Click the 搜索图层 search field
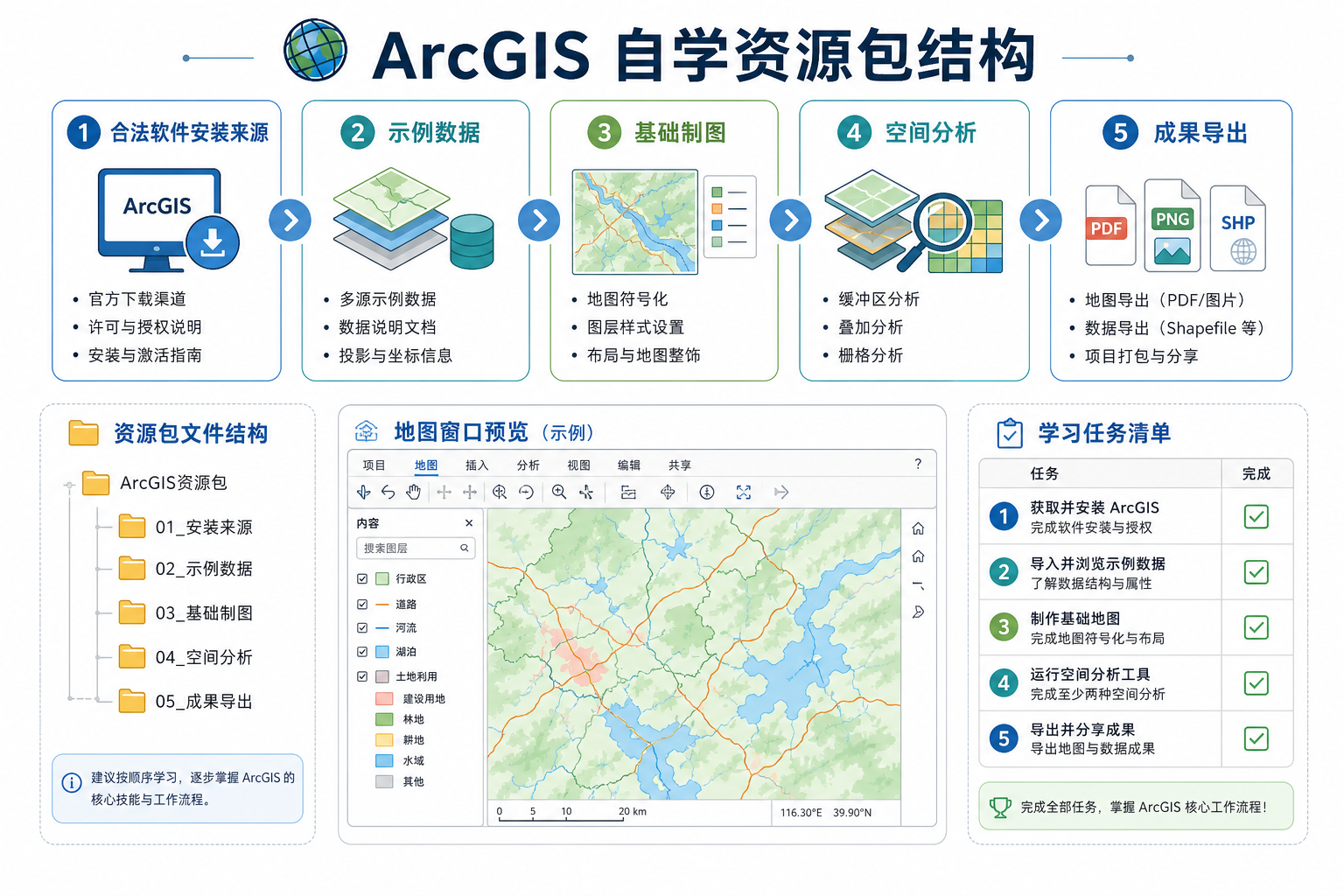1344x896 pixels. click(416, 548)
